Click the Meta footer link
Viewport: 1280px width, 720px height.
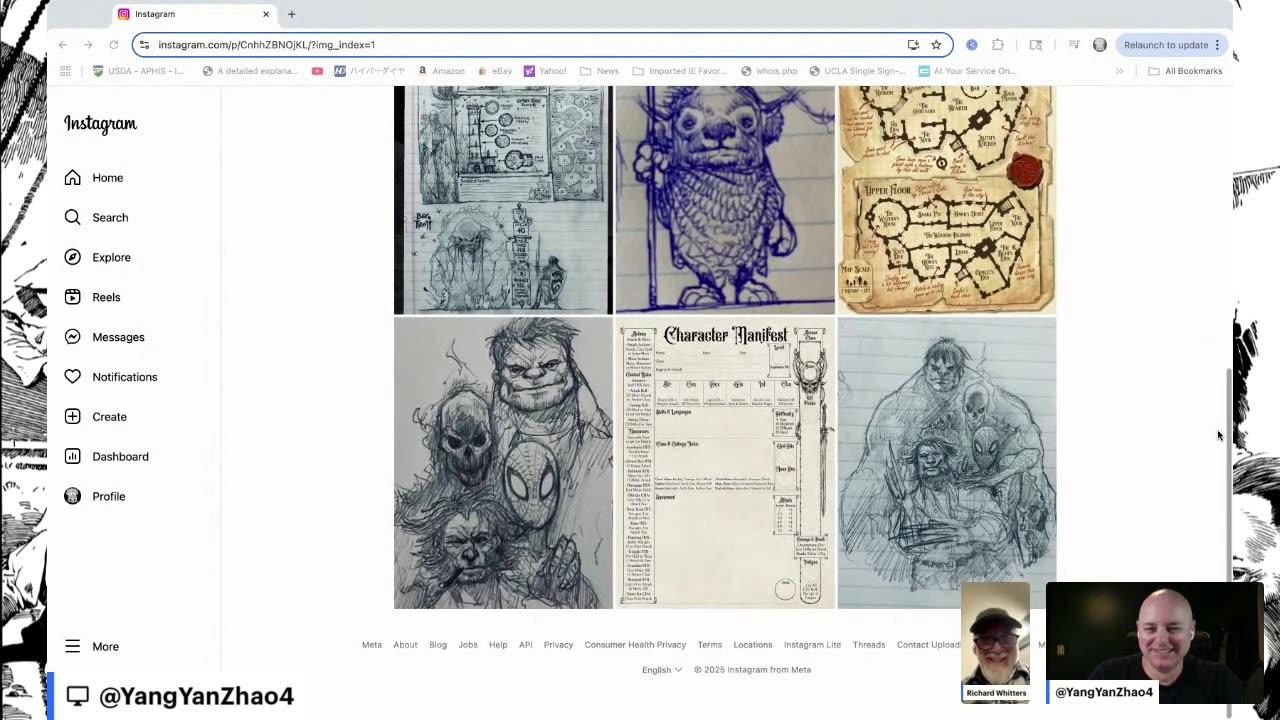[x=372, y=645]
